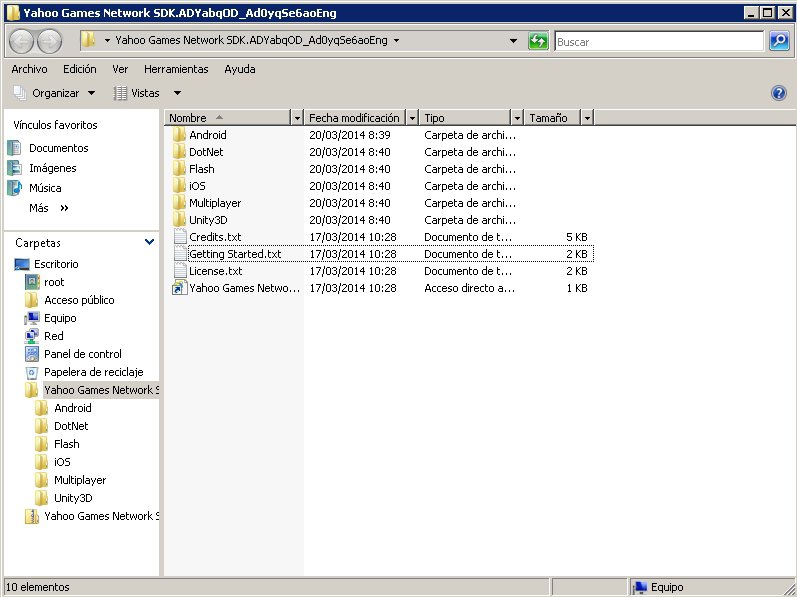Screen dimensions: 797x597
Task: Select the zipped Yahoo Games Network archive icon
Action: click(x=32, y=516)
